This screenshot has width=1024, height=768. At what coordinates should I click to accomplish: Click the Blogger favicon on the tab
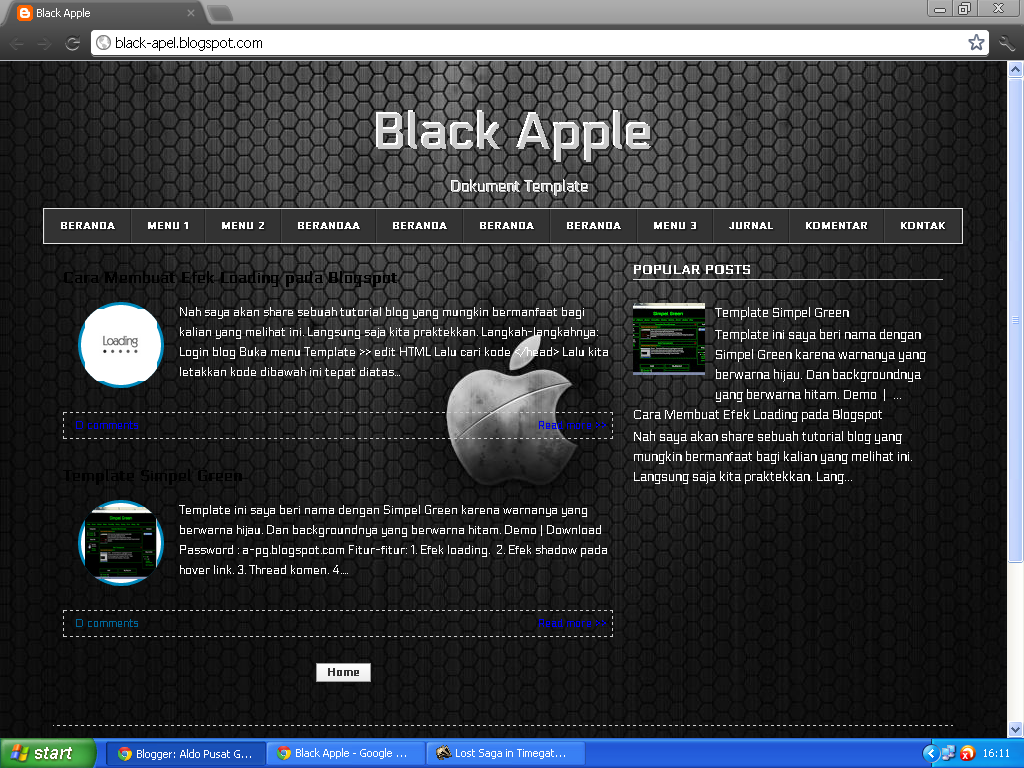click(x=24, y=12)
